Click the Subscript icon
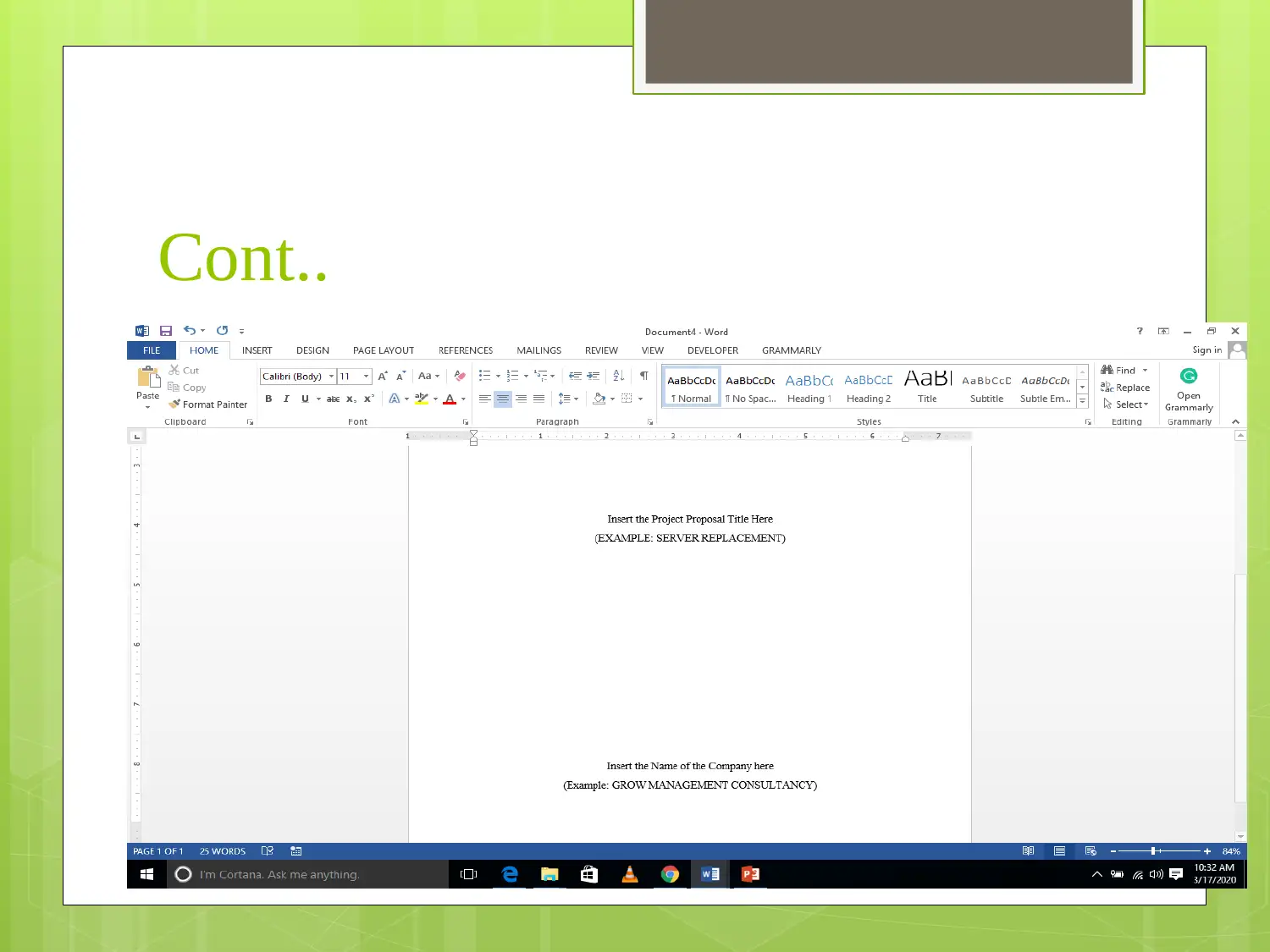Viewport: 1270px width, 952px height. pyautogui.click(x=351, y=399)
